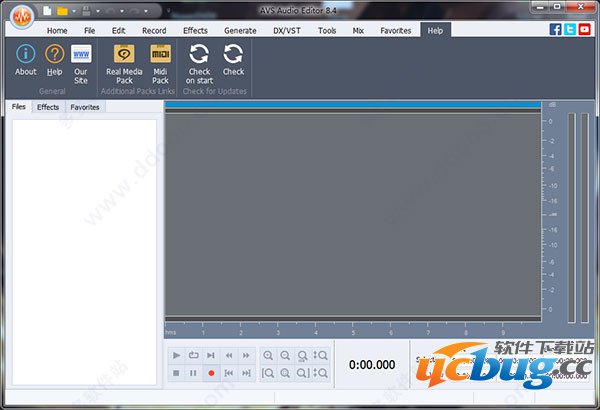
Task: Expand the save options dropdown arrow
Action: tap(98, 11)
